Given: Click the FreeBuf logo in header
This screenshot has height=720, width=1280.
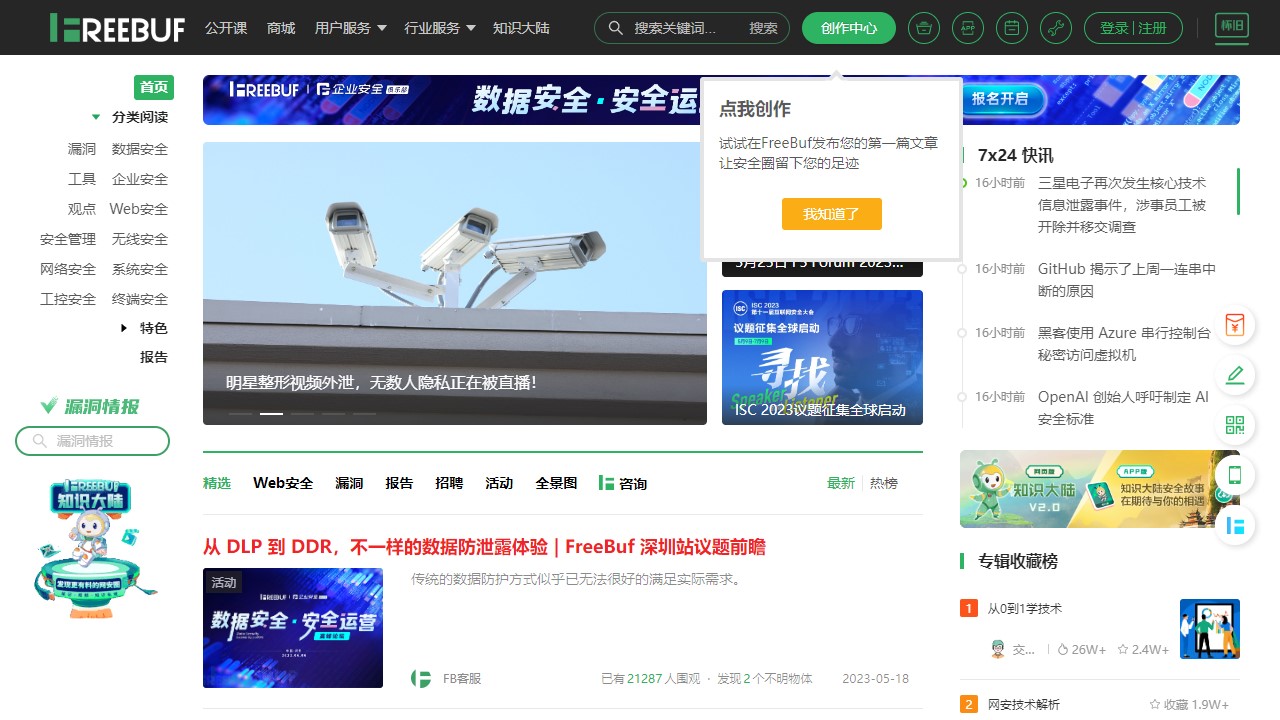Looking at the screenshot, I should tap(117, 28).
